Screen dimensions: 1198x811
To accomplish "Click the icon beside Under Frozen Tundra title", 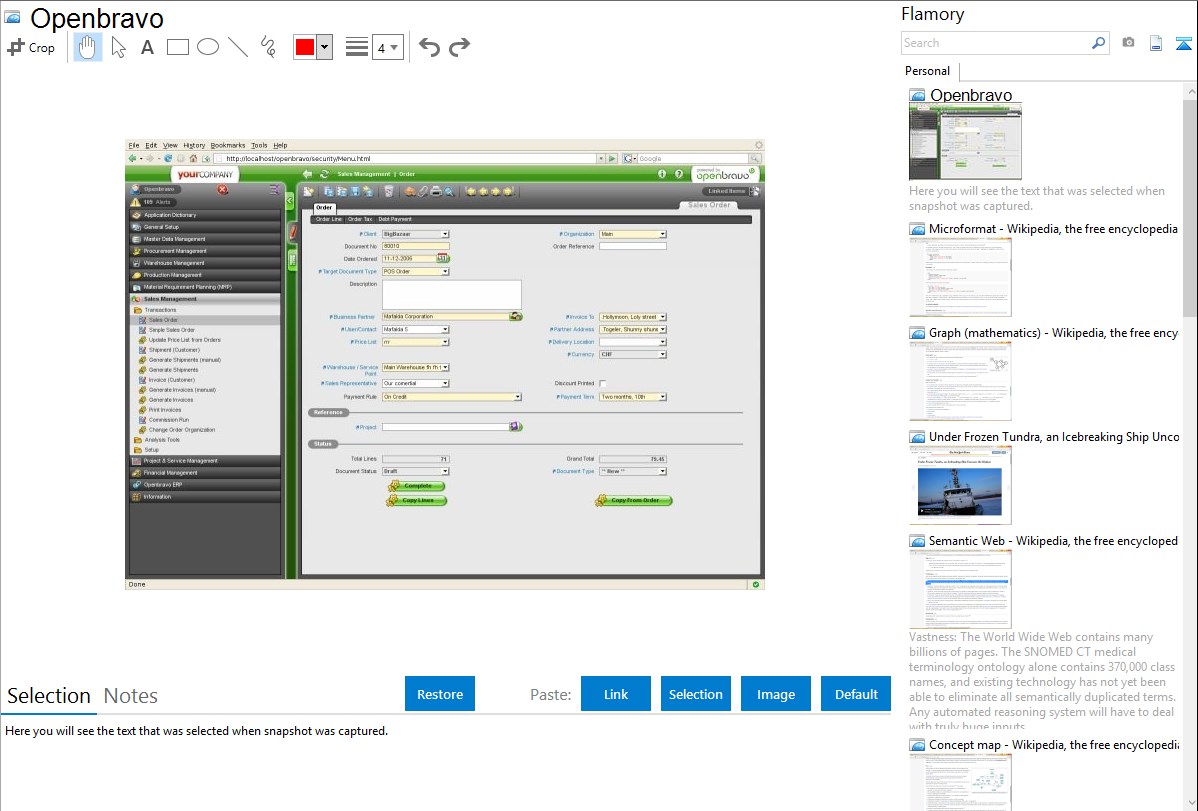I will click(917, 437).
